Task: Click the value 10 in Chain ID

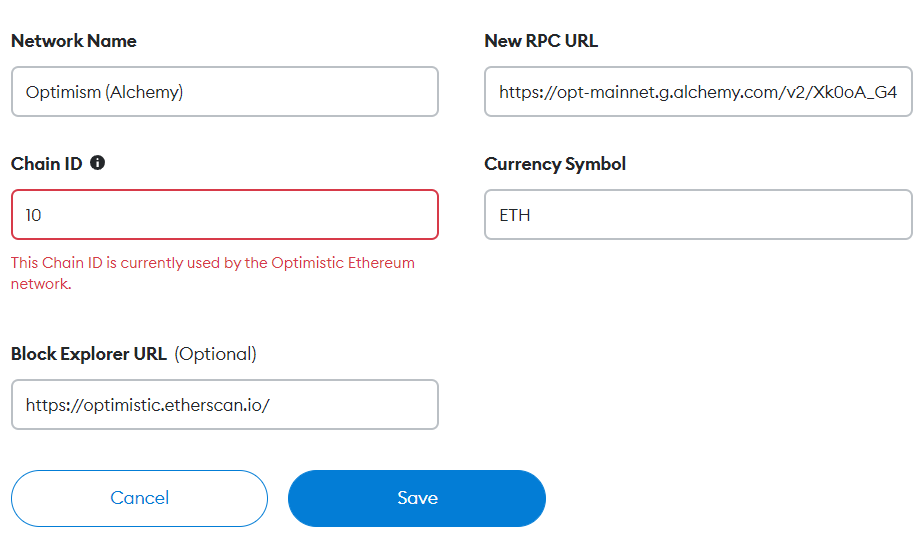Action: tap(34, 215)
